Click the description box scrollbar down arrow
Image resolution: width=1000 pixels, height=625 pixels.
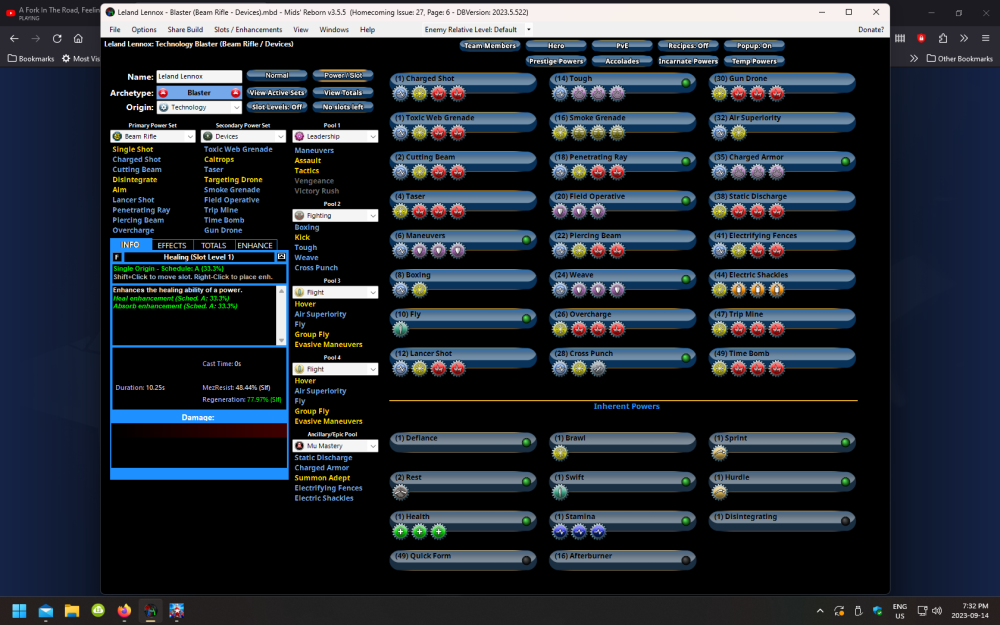281,341
